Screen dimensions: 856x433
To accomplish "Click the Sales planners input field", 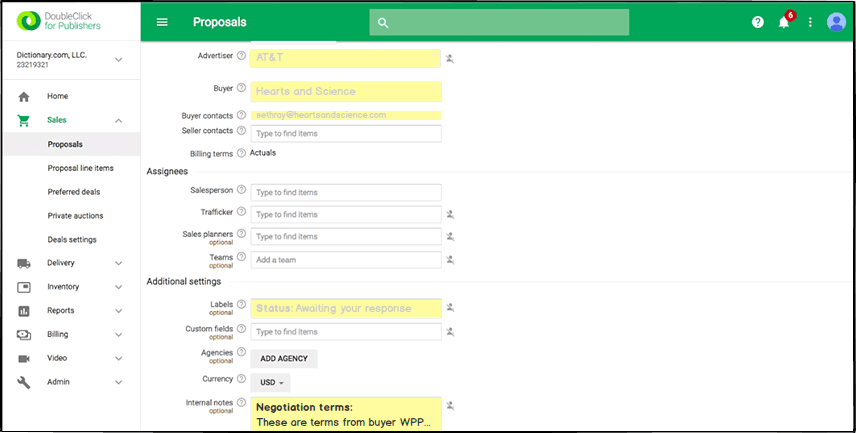I will click(346, 237).
